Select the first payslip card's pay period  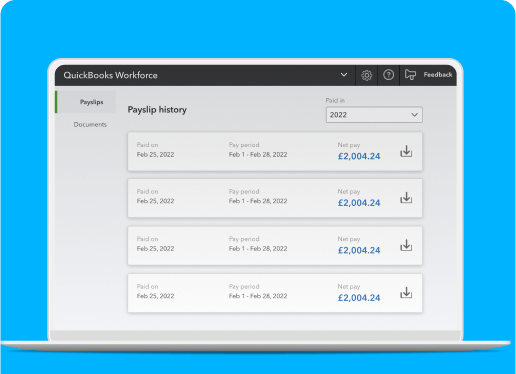click(258, 155)
